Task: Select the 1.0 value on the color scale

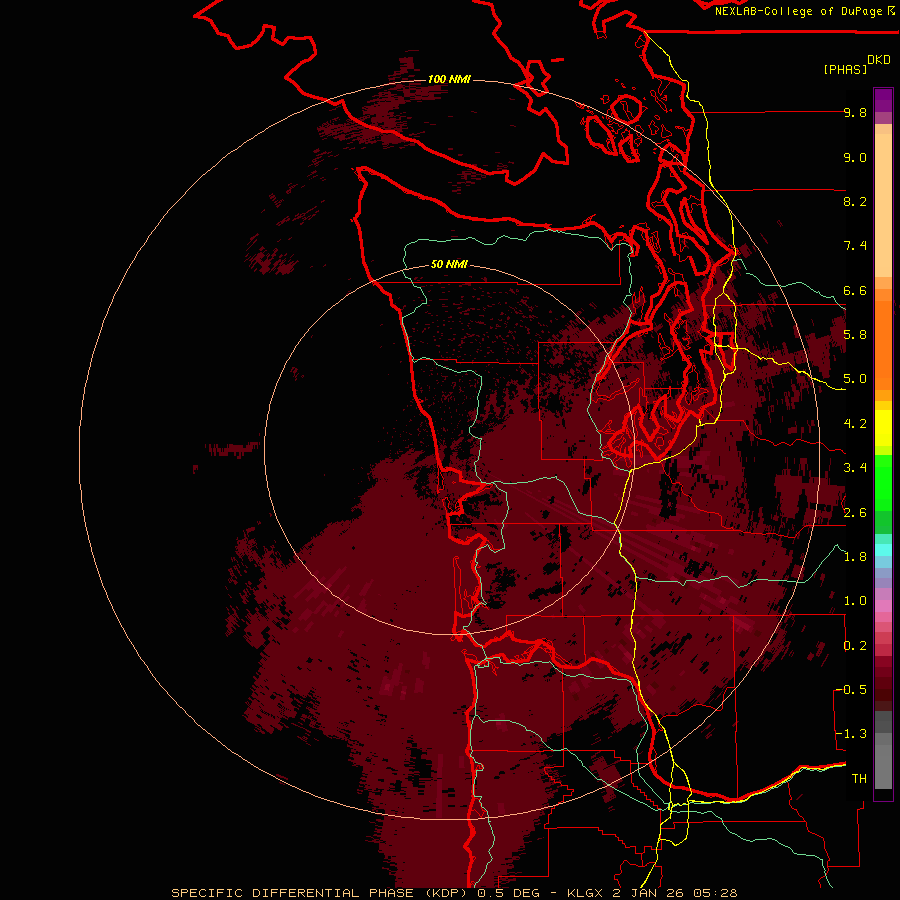Action: click(x=855, y=601)
